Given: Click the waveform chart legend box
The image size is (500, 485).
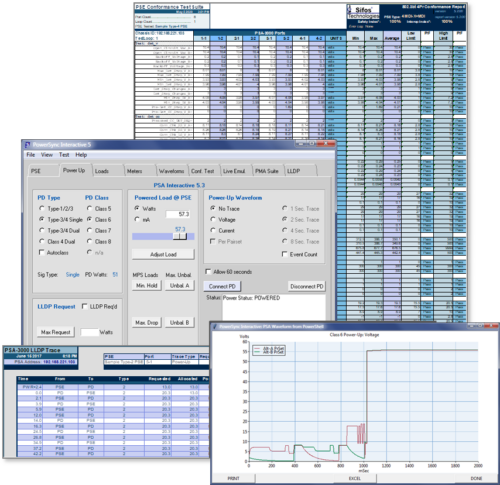Looking at the screenshot, I should coord(268,350).
